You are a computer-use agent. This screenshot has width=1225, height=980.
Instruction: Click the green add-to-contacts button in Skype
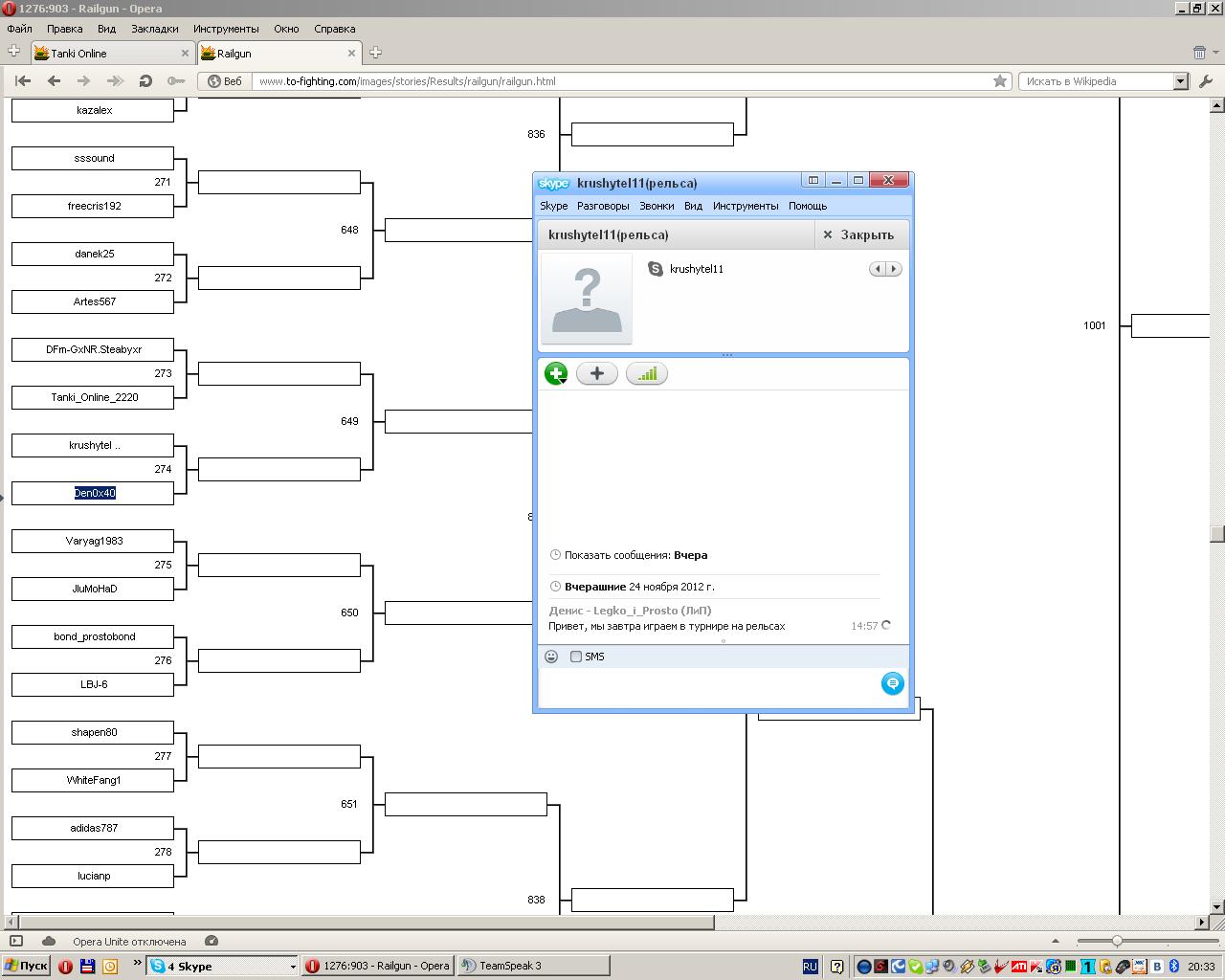(556, 373)
